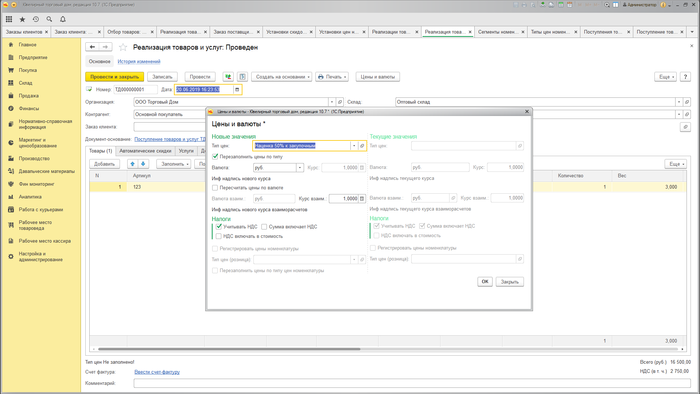
Task: Enable НДС включать в стоимость checkbox
Action: coord(219,236)
